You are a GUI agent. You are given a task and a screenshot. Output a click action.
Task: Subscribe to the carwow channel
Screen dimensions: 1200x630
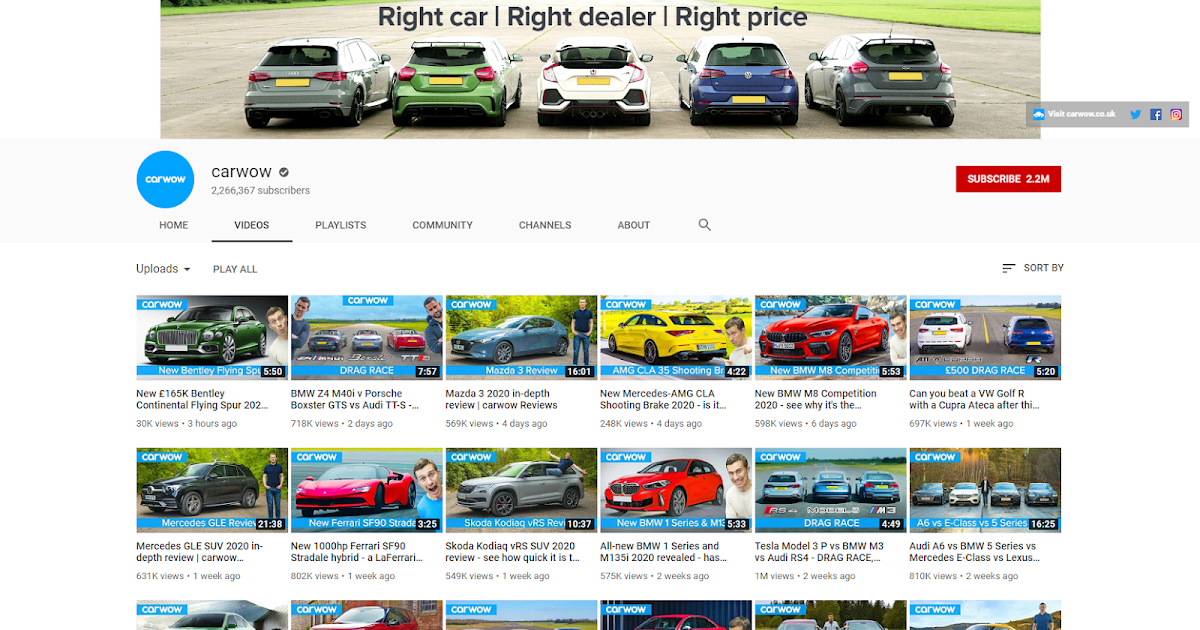pyautogui.click(x=1008, y=179)
